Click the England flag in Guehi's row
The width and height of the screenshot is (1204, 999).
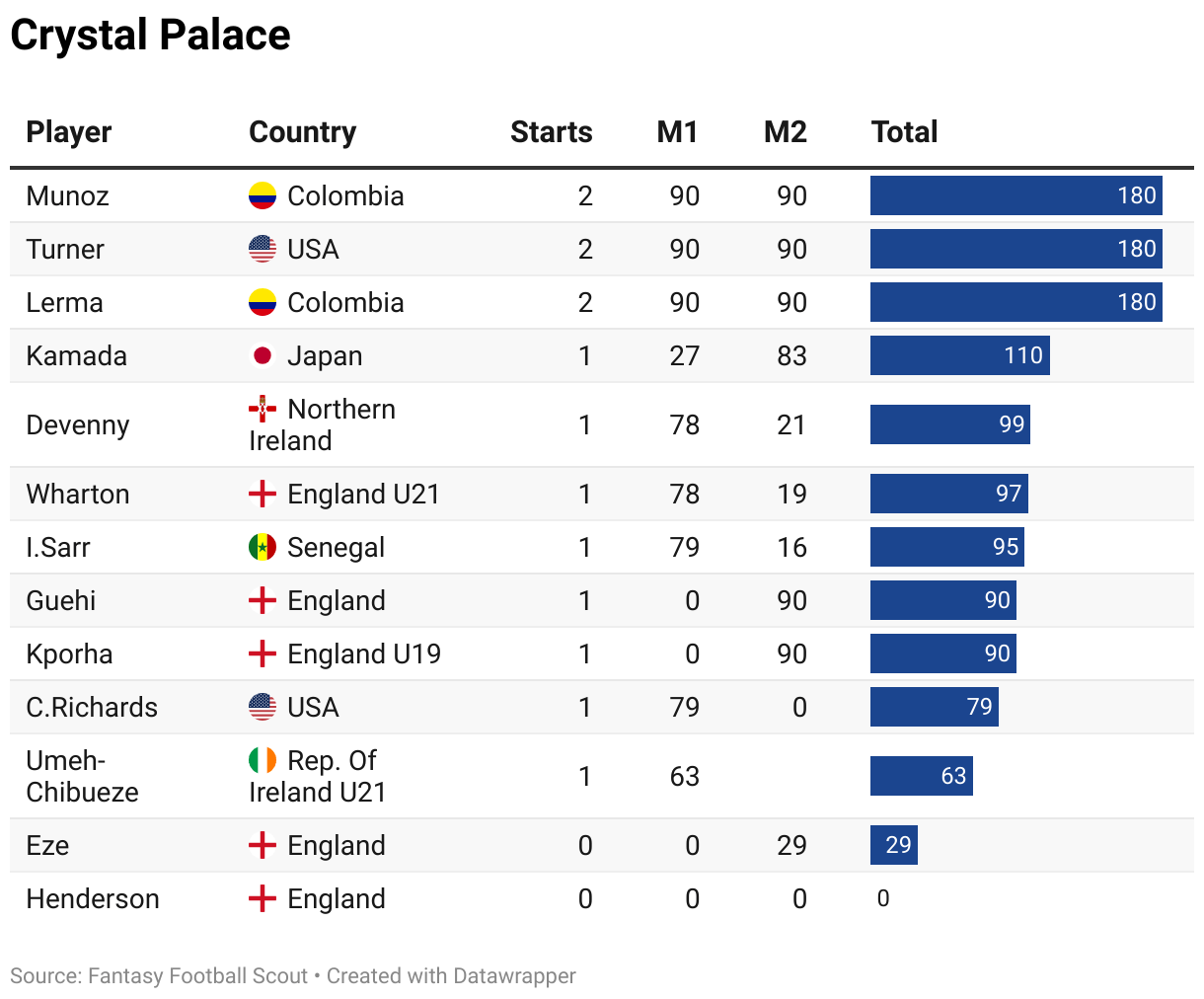click(x=262, y=600)
